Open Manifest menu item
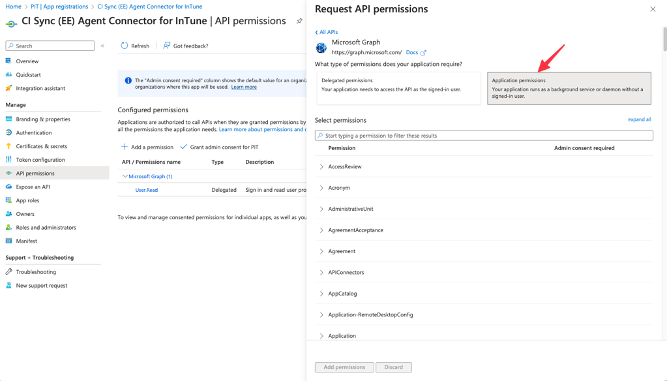The width and height of the screenshot is (668, 382). click(26, 241)
